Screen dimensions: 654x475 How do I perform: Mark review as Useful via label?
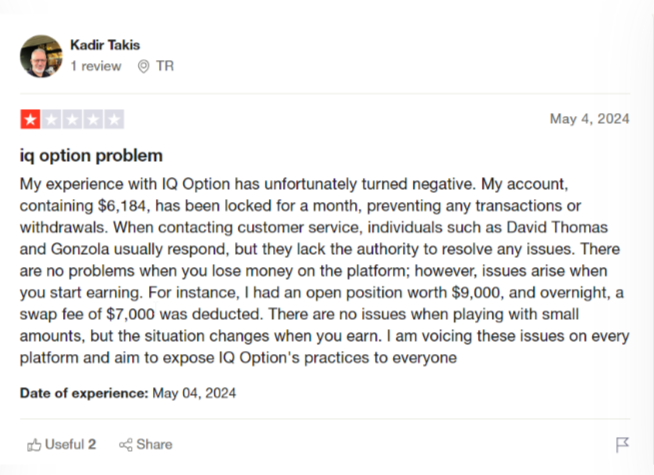64,445
